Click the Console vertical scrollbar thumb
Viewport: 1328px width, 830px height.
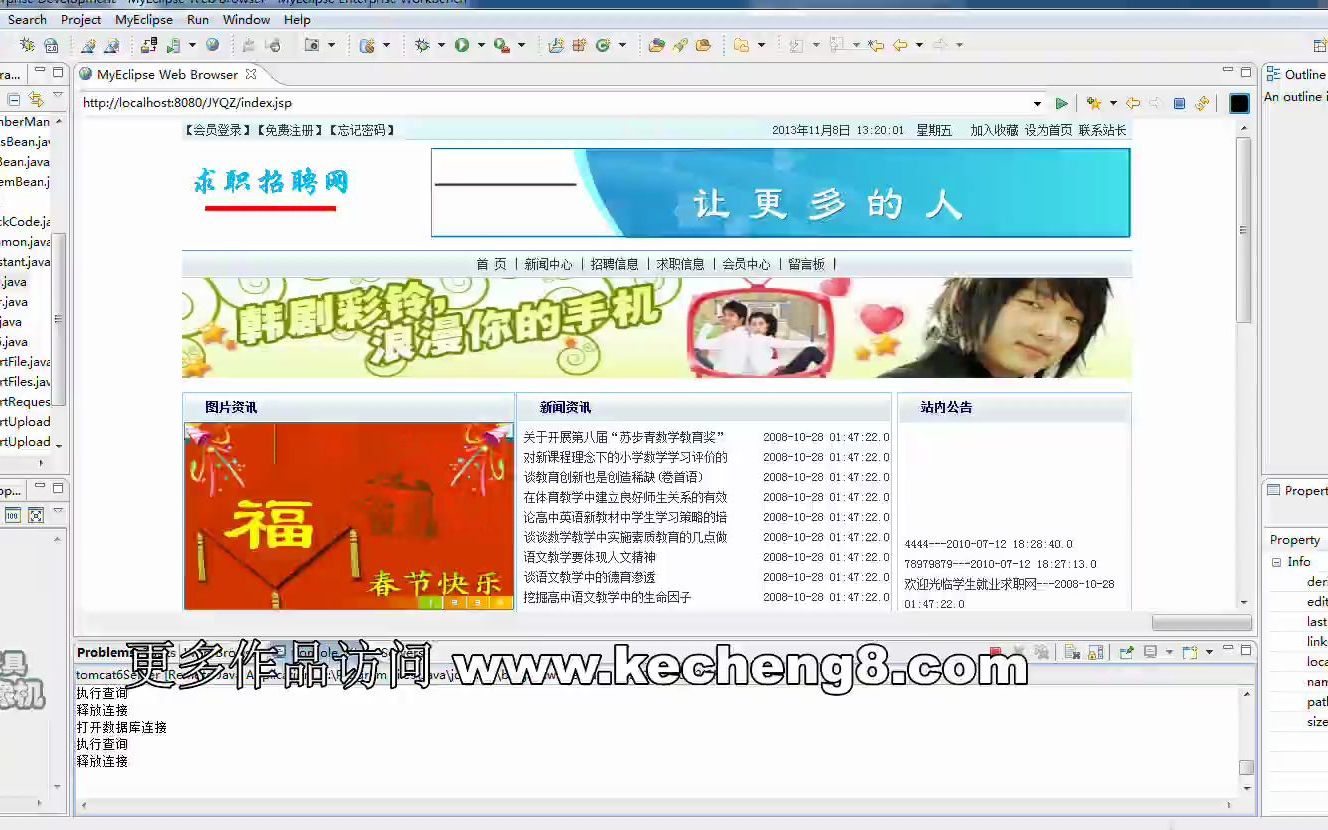(x=1246, y=768)
